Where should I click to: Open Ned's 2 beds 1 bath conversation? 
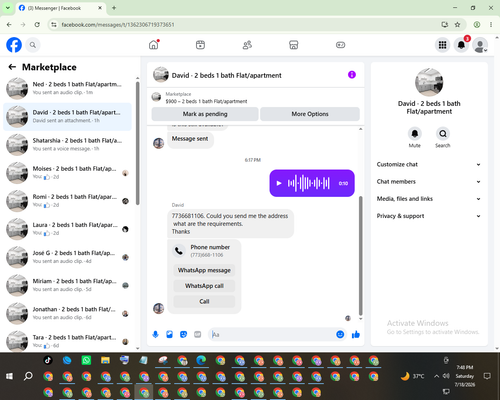pyautogui.click(x=67, y=88)
